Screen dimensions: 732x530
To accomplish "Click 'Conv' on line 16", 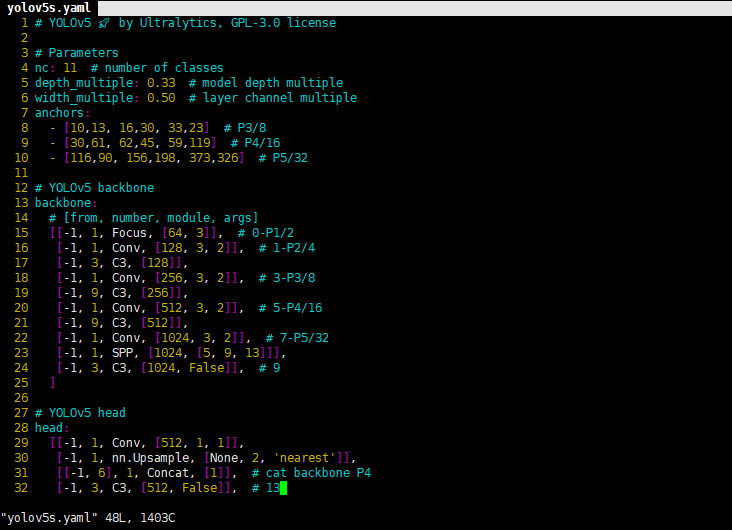I will (x=126, y=247).
